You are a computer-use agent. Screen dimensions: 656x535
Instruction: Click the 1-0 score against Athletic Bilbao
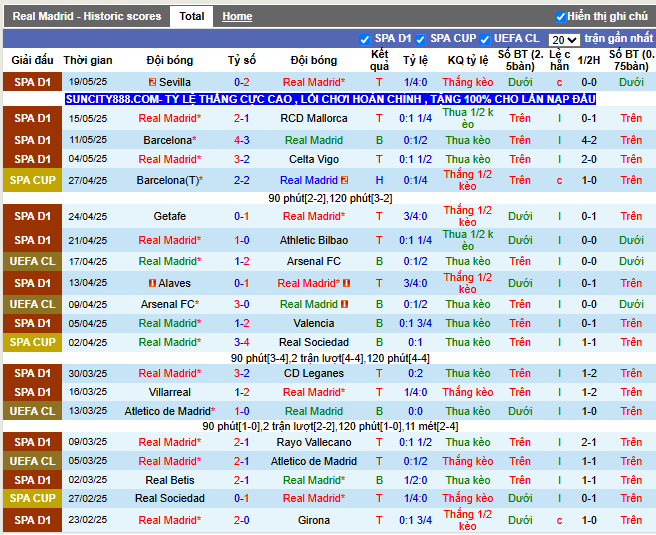click(x=242, y=241)
